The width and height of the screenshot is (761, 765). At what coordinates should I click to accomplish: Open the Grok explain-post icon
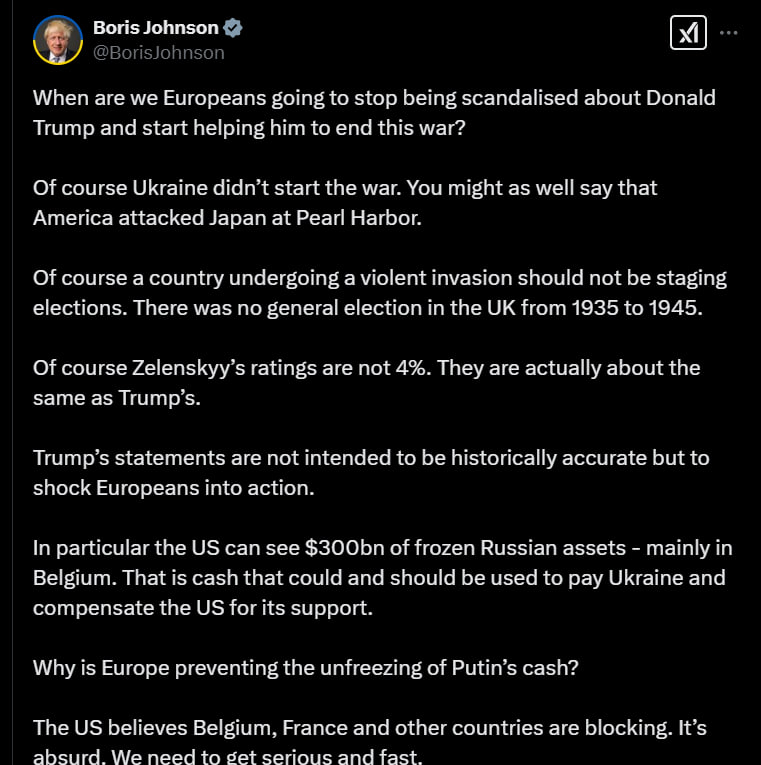click(x=688, y=33)
